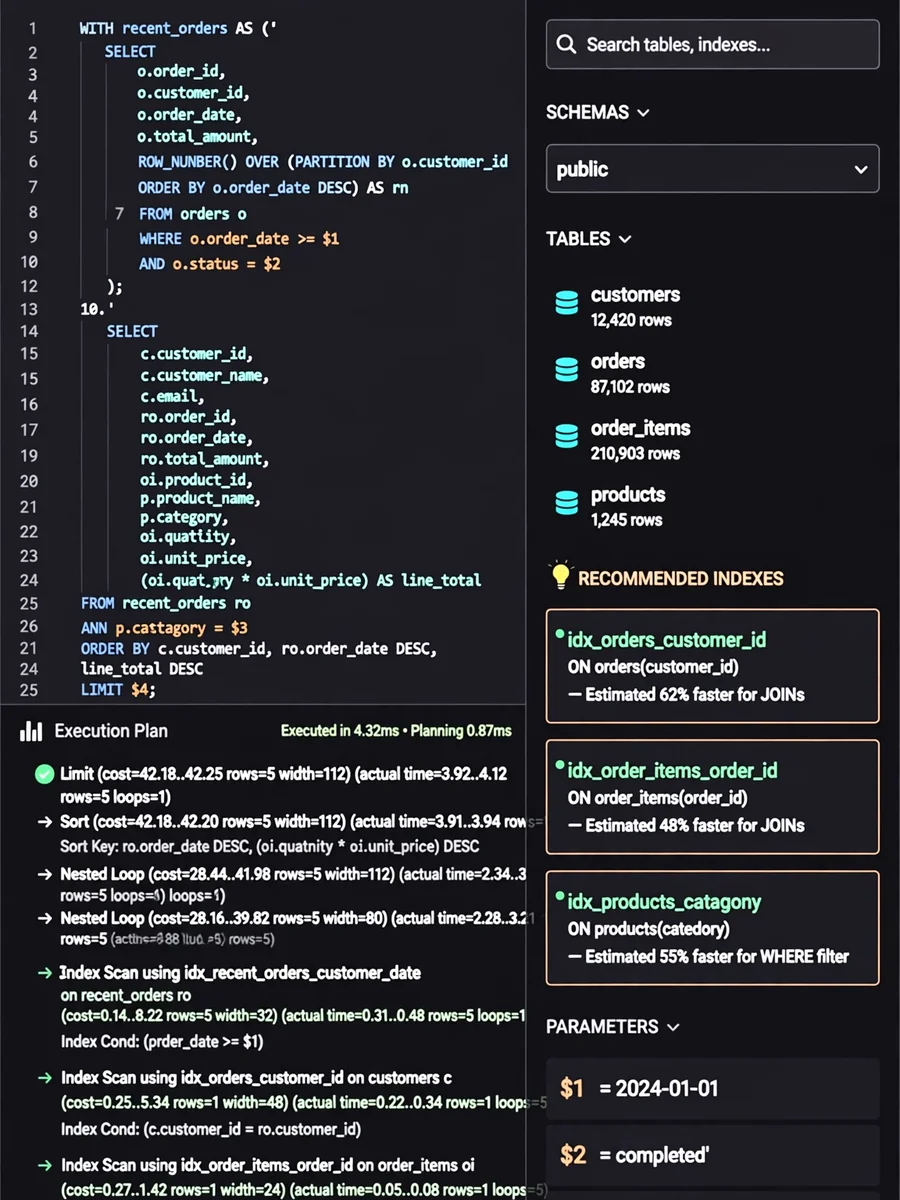Click 'ON order_items(order_id)' text

point(658,798)
